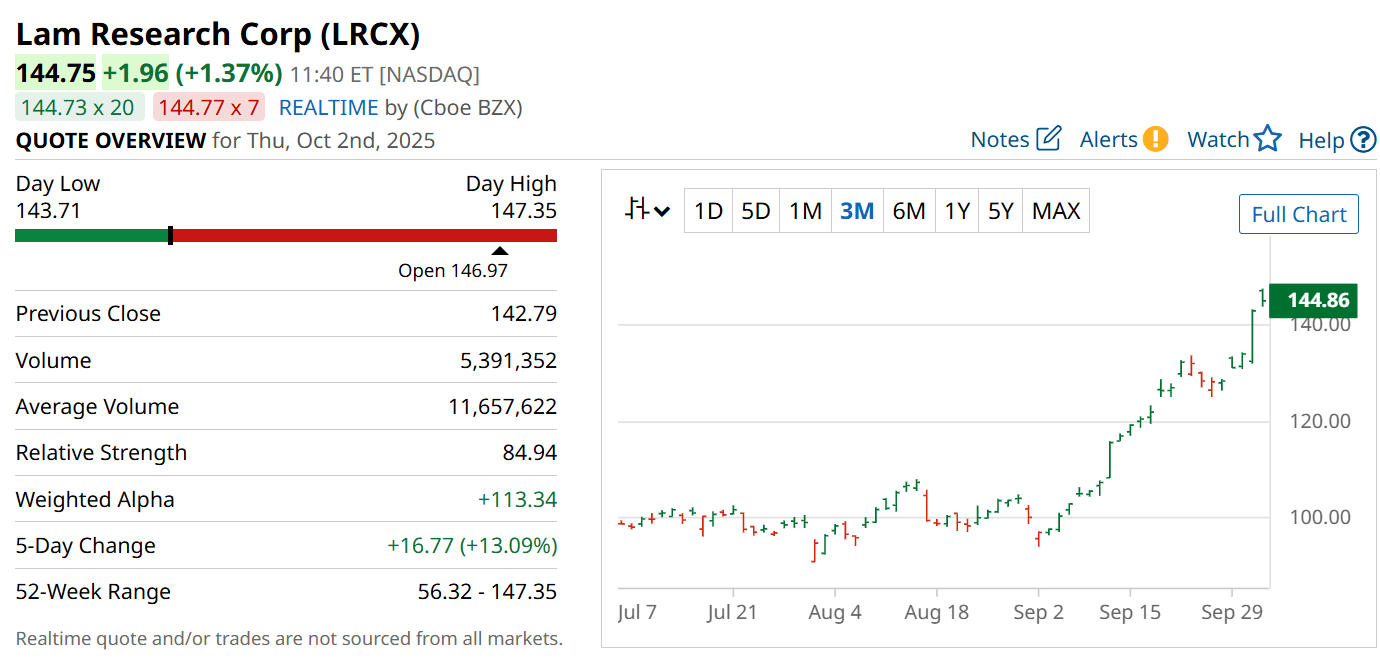Viewport: 1380px width, 658px height.
Task: Open the chart type dropdown
Action: pos(648,211)
